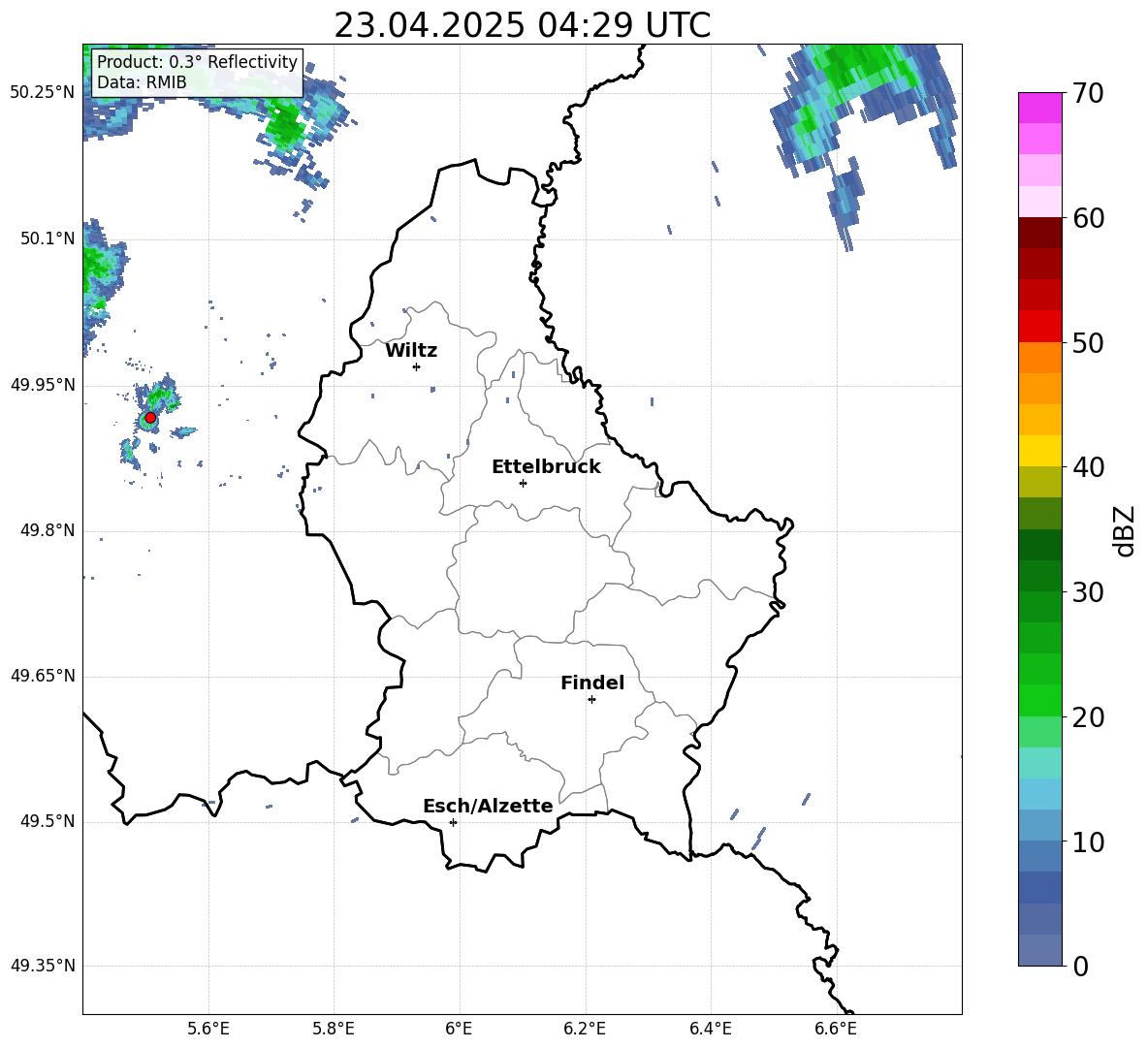The width and height of the screenshot is (1148, 1048).
Task: Click the 49.65°N latitude label
Action: pyautogui.click(x=43, y=676)
